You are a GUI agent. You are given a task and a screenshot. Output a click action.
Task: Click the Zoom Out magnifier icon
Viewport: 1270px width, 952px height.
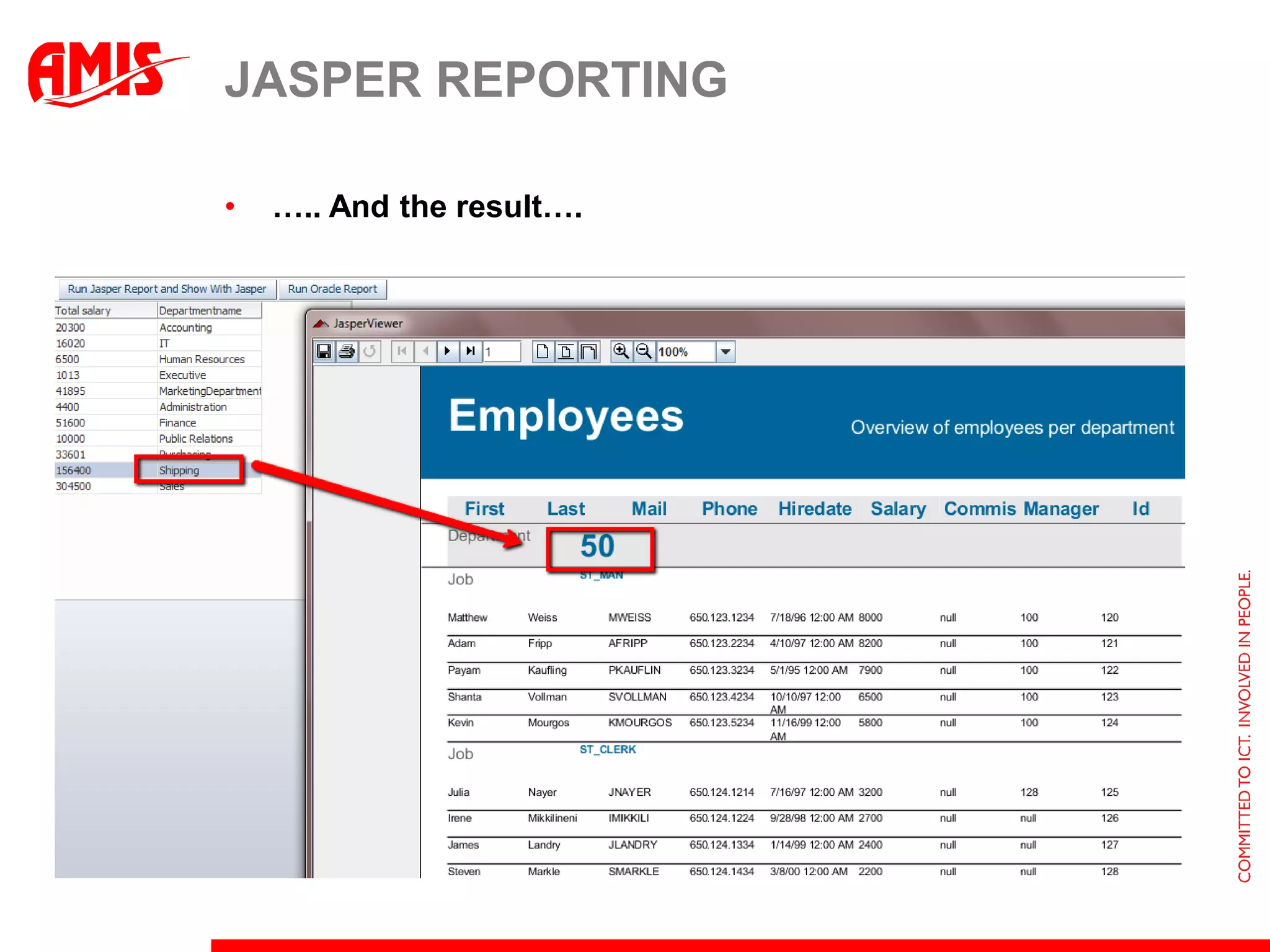(x=644, y=351)
